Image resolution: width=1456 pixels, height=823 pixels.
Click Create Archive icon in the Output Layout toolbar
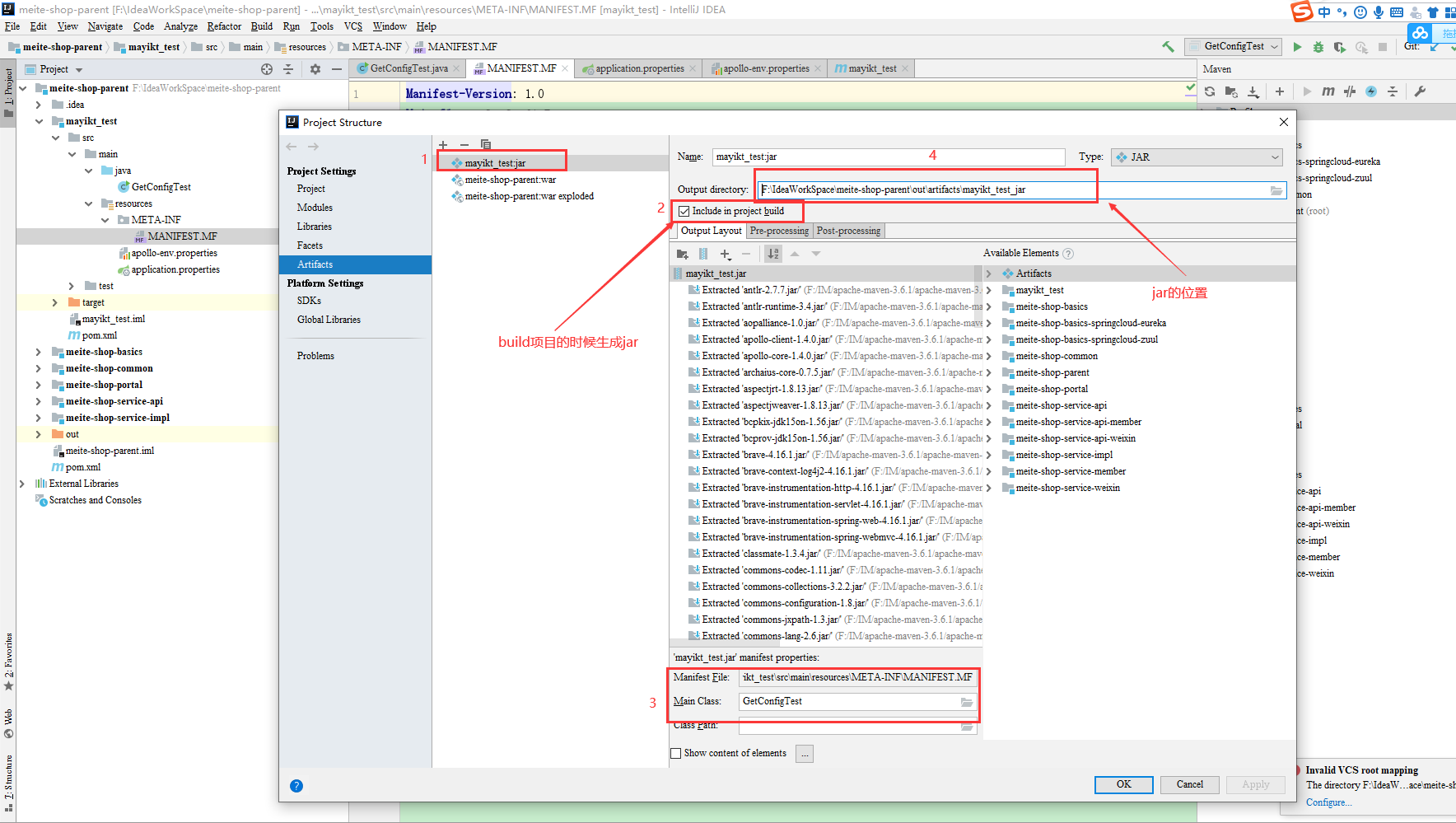pyautogui.click(x=703, y=254)
